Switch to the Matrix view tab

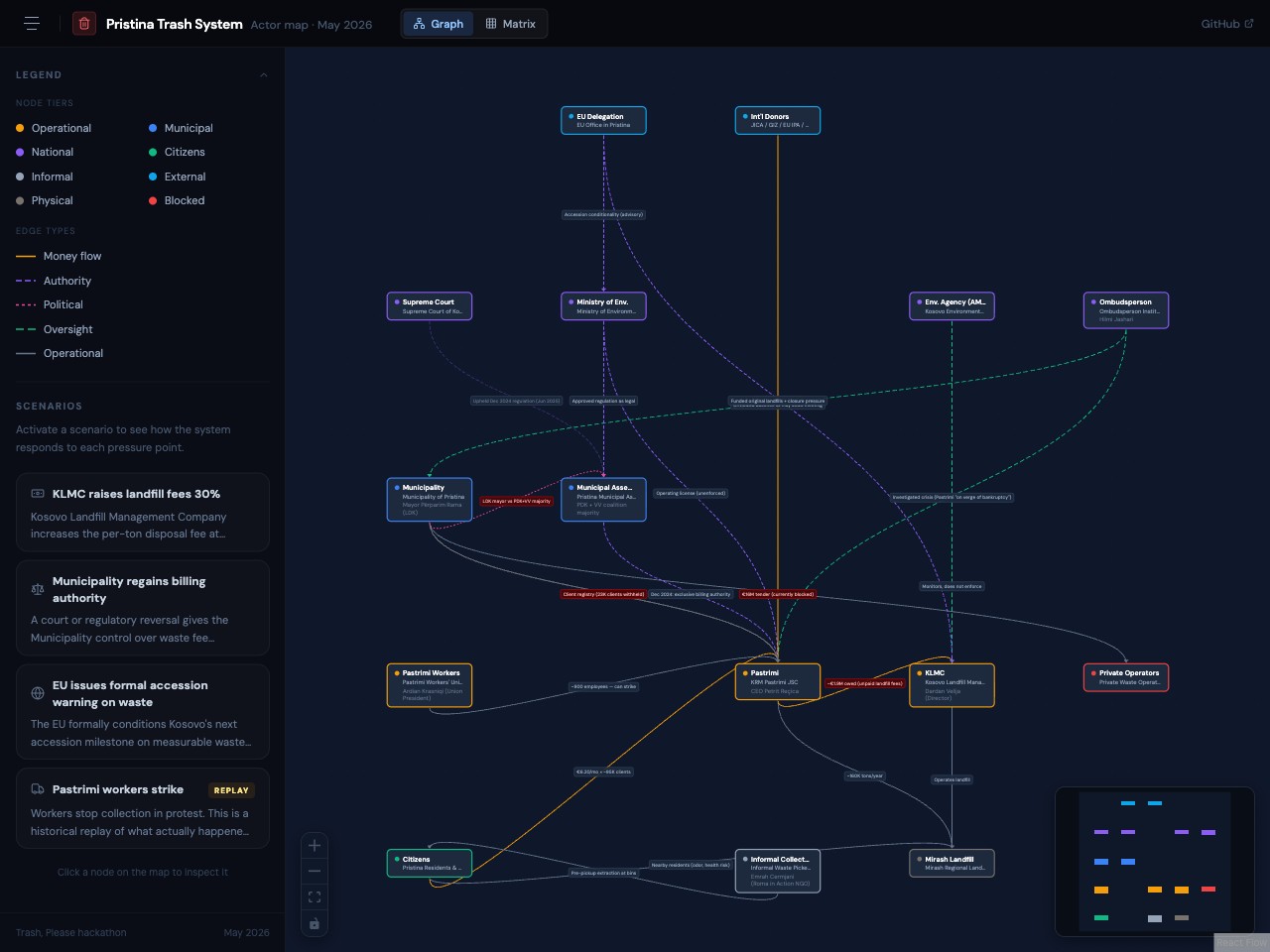tap(511, 24)
